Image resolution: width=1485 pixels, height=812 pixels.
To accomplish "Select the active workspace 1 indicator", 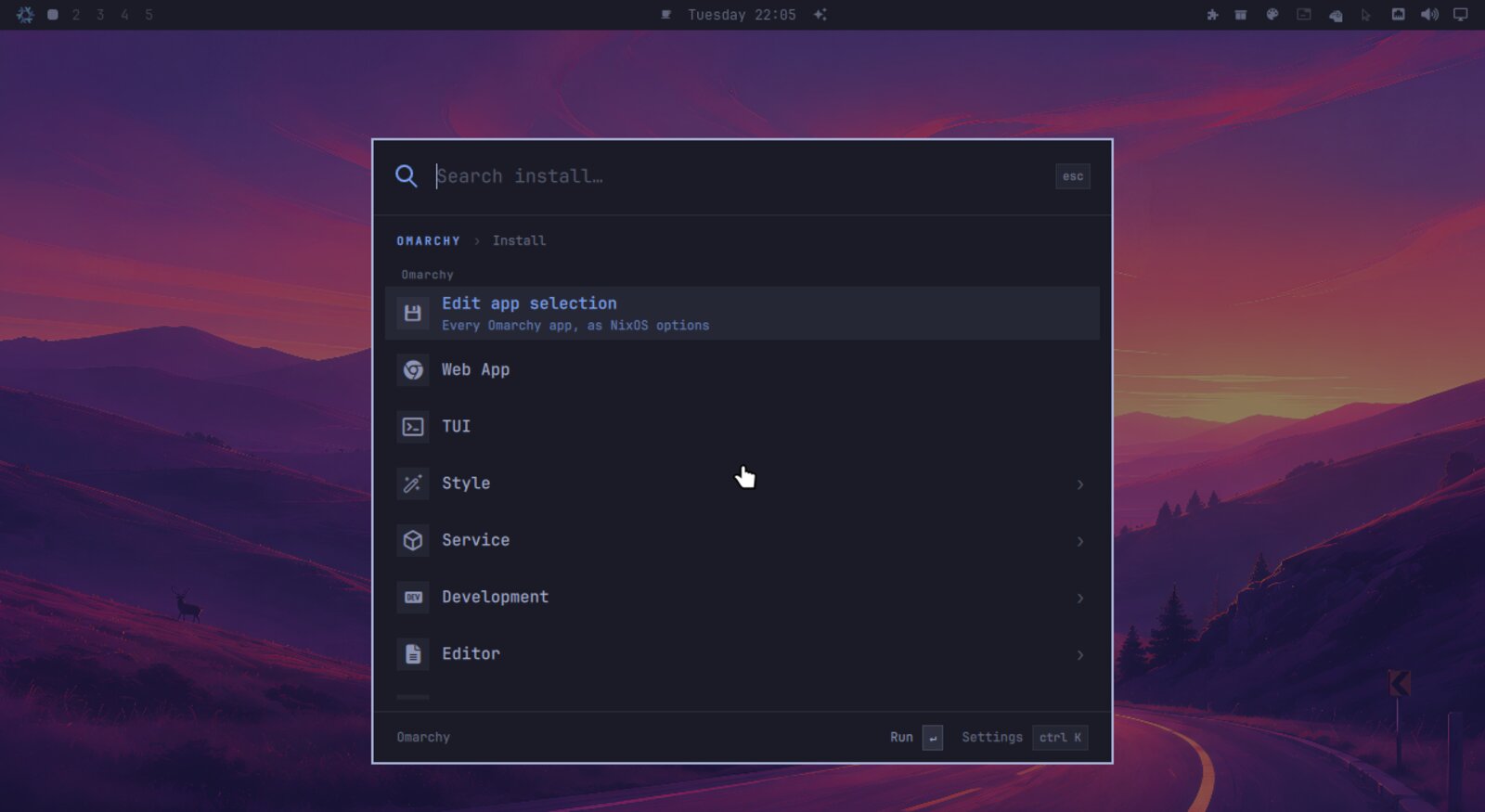I will tap(53, 15).
